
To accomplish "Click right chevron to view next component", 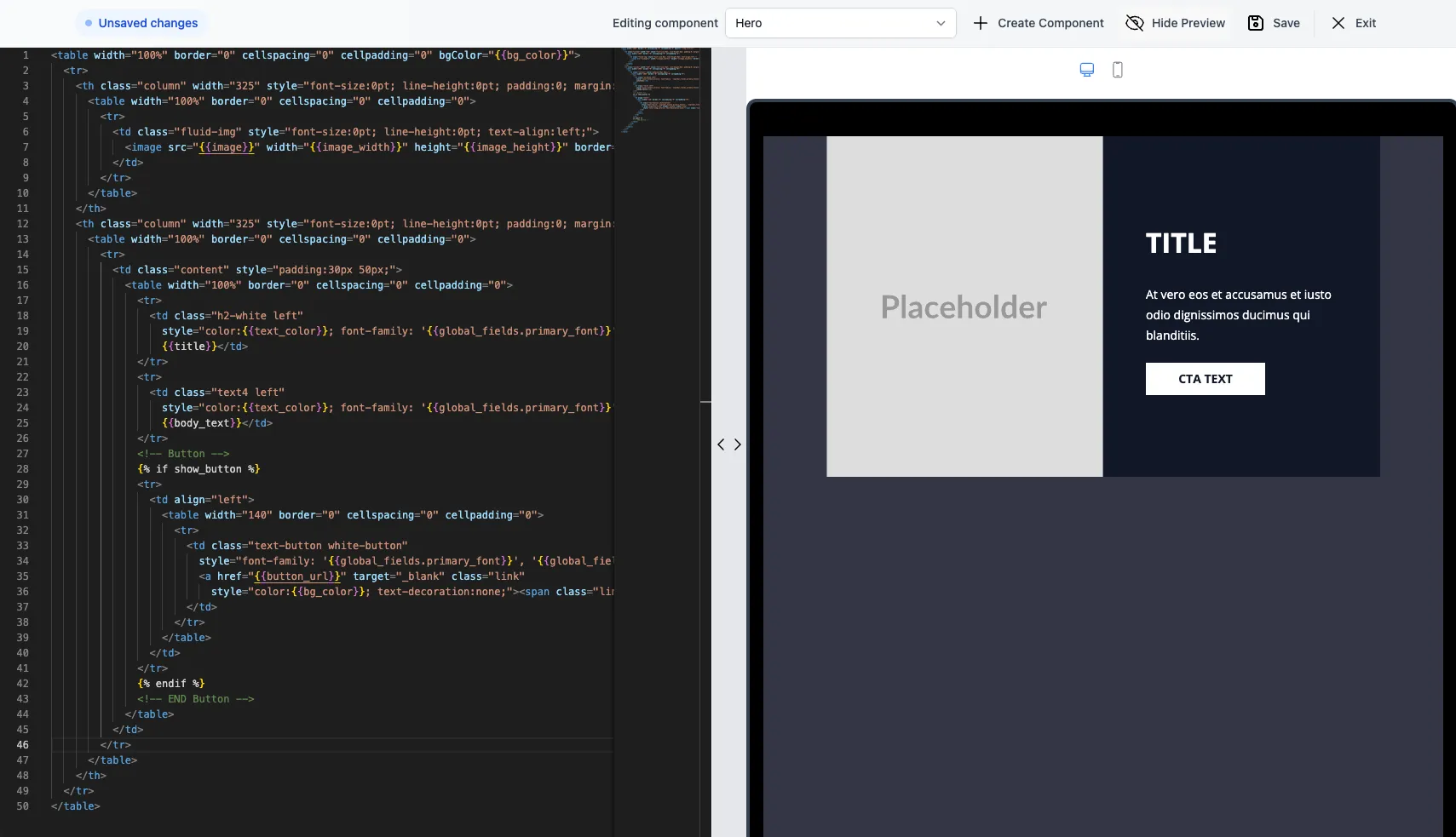I will (736, 444).
